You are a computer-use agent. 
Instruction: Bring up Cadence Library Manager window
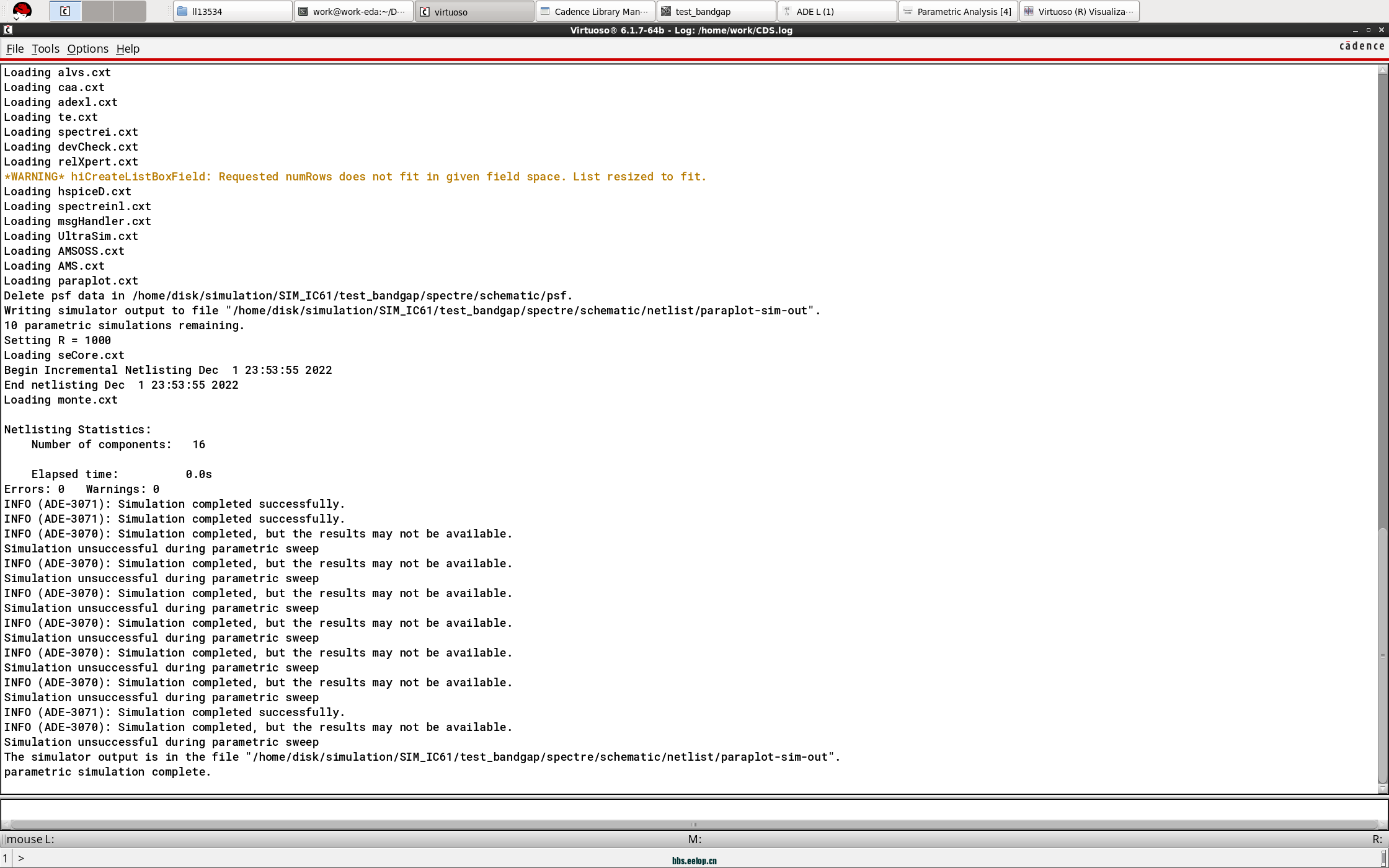(595, 11)
